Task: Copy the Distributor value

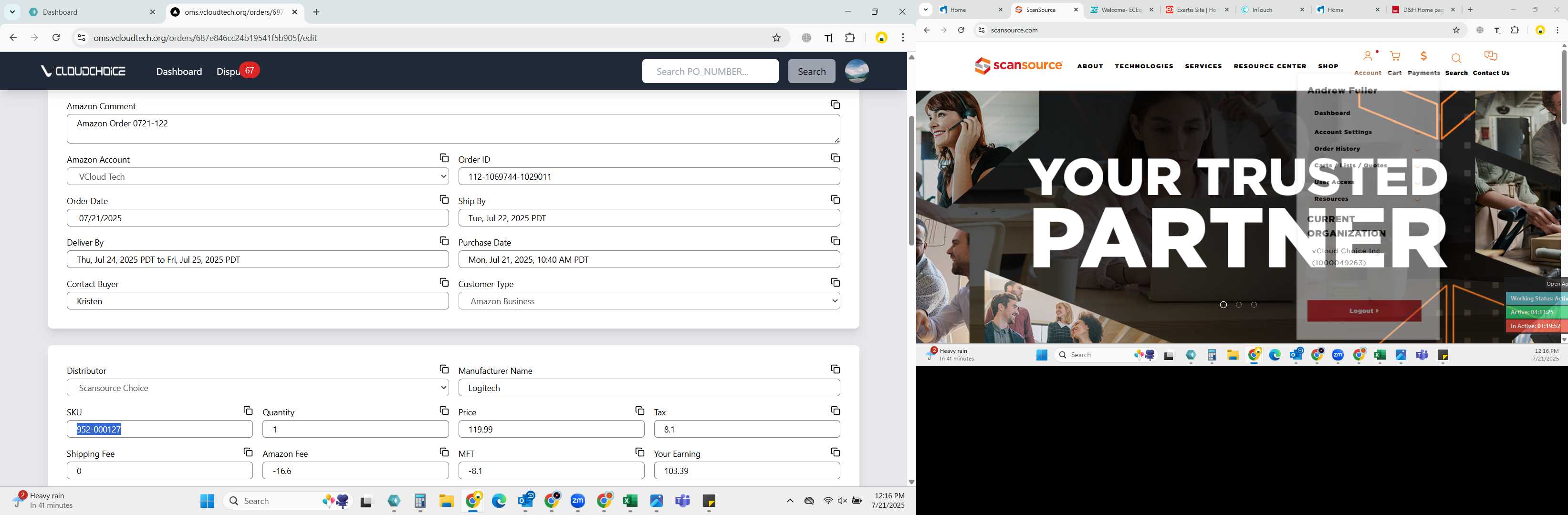Action: click(x=444, y=369)
